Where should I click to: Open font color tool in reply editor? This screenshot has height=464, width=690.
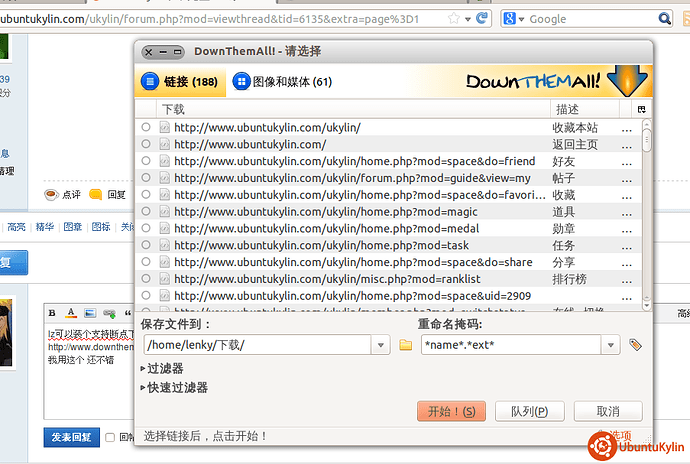[71, 313]
